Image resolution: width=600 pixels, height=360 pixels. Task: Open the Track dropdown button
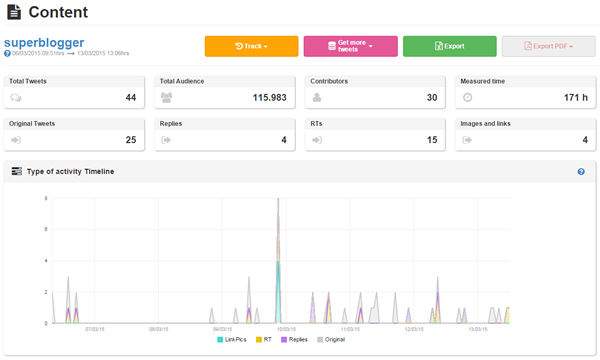click(251, 46)
